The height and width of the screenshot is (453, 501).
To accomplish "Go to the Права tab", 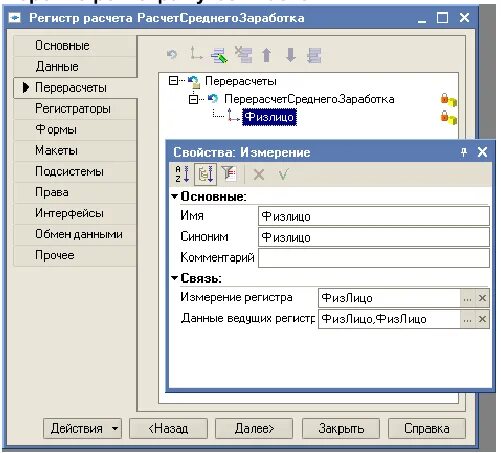I will (75, 192).
